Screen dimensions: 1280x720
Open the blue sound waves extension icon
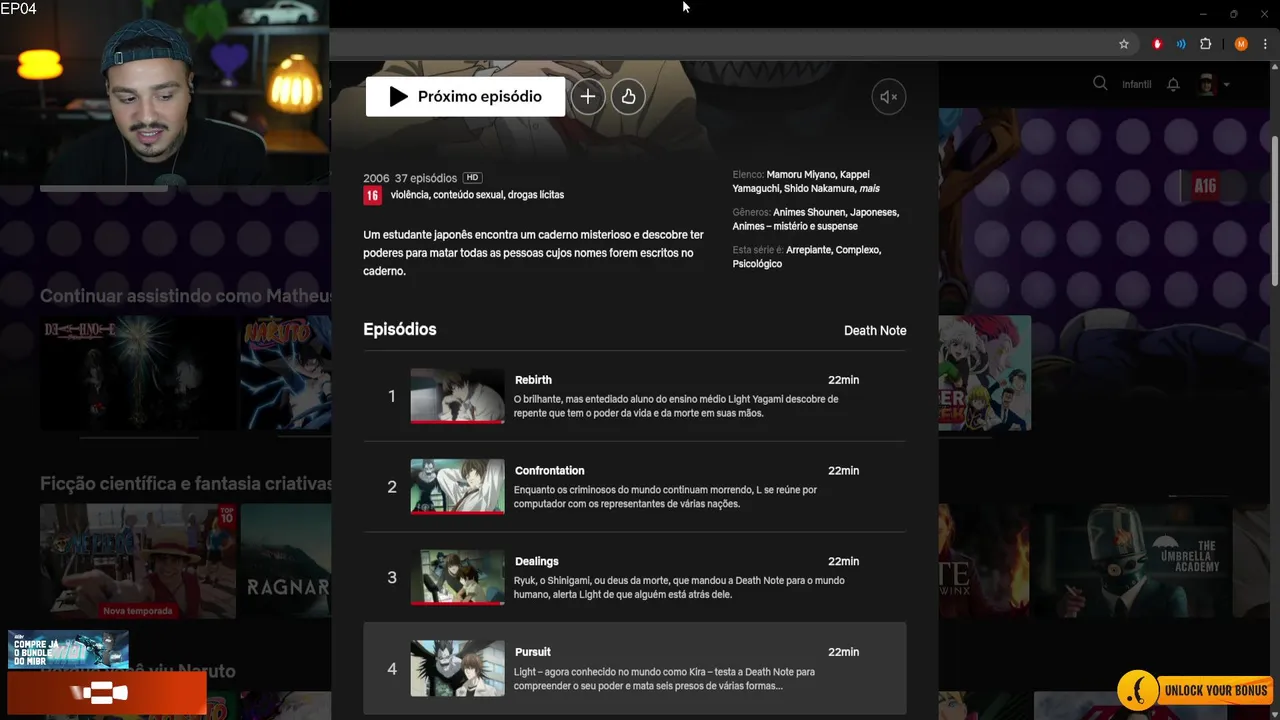1181,44
